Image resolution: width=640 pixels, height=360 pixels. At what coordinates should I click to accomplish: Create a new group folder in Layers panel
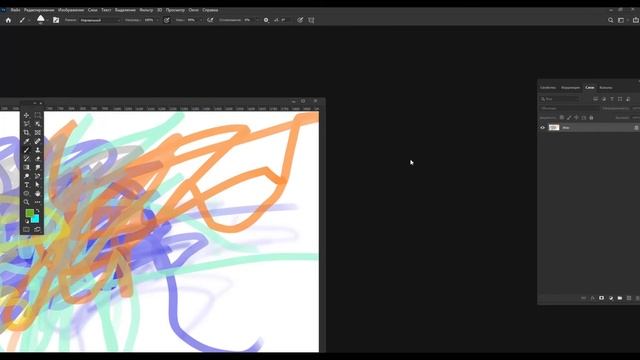click(620, 298)
